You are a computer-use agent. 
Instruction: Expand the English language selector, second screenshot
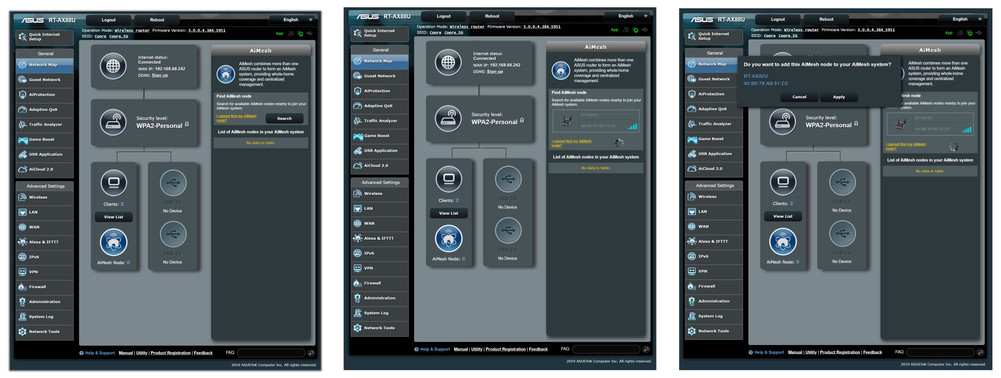click(629, 16)
